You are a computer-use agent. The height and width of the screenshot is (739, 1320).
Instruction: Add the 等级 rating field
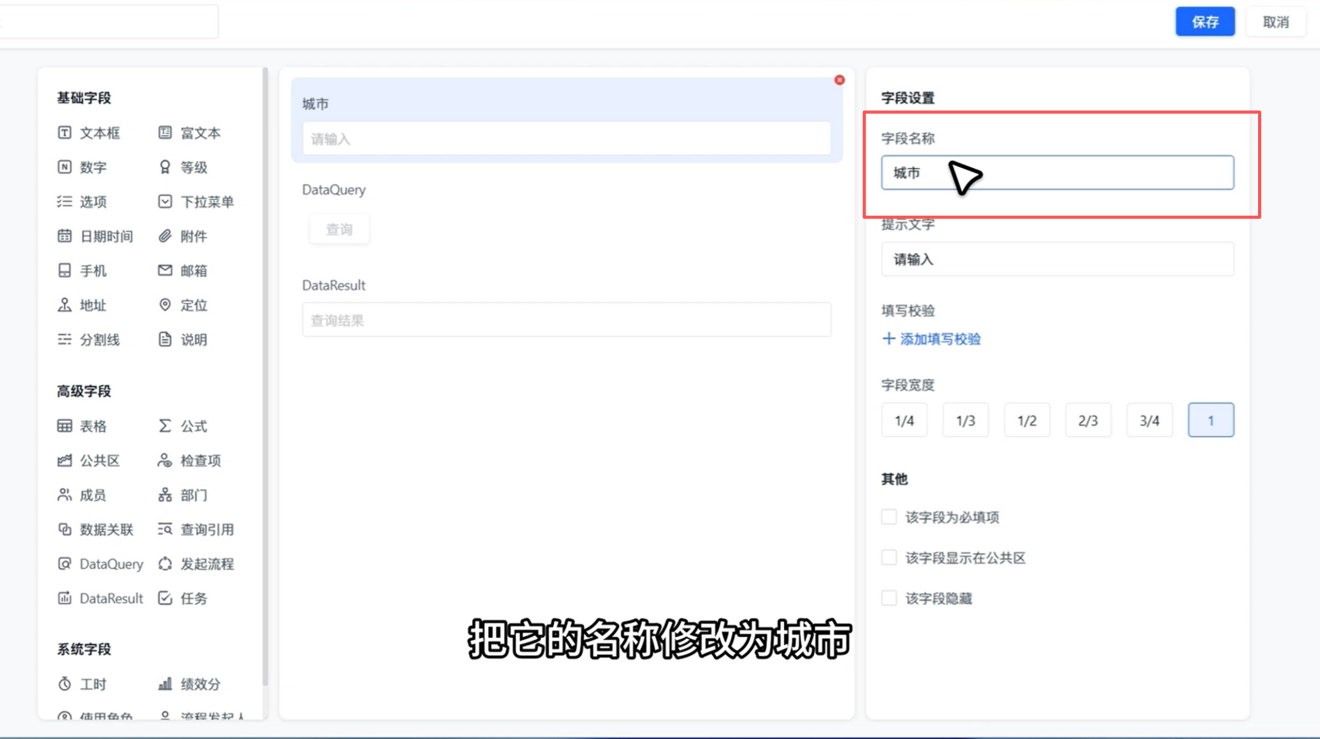pos(183,167)
